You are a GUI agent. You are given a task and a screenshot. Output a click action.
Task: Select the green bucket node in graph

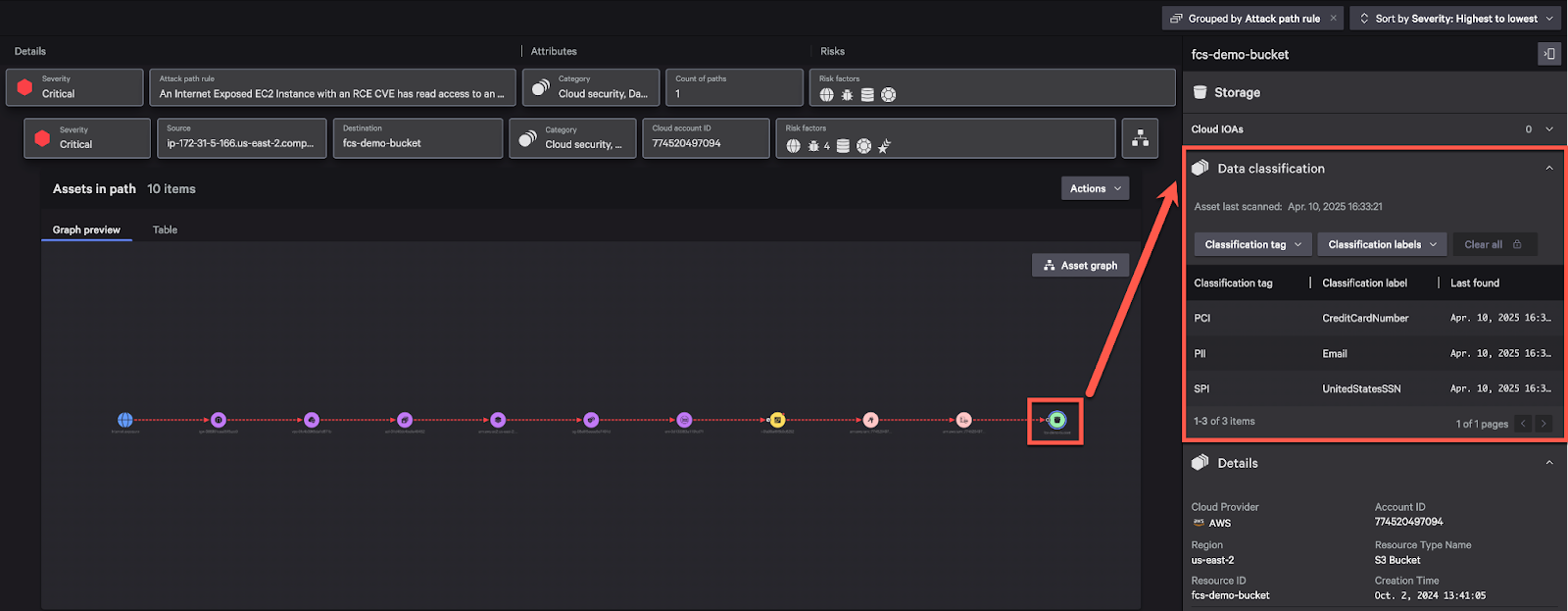(x=1056, y=420)
